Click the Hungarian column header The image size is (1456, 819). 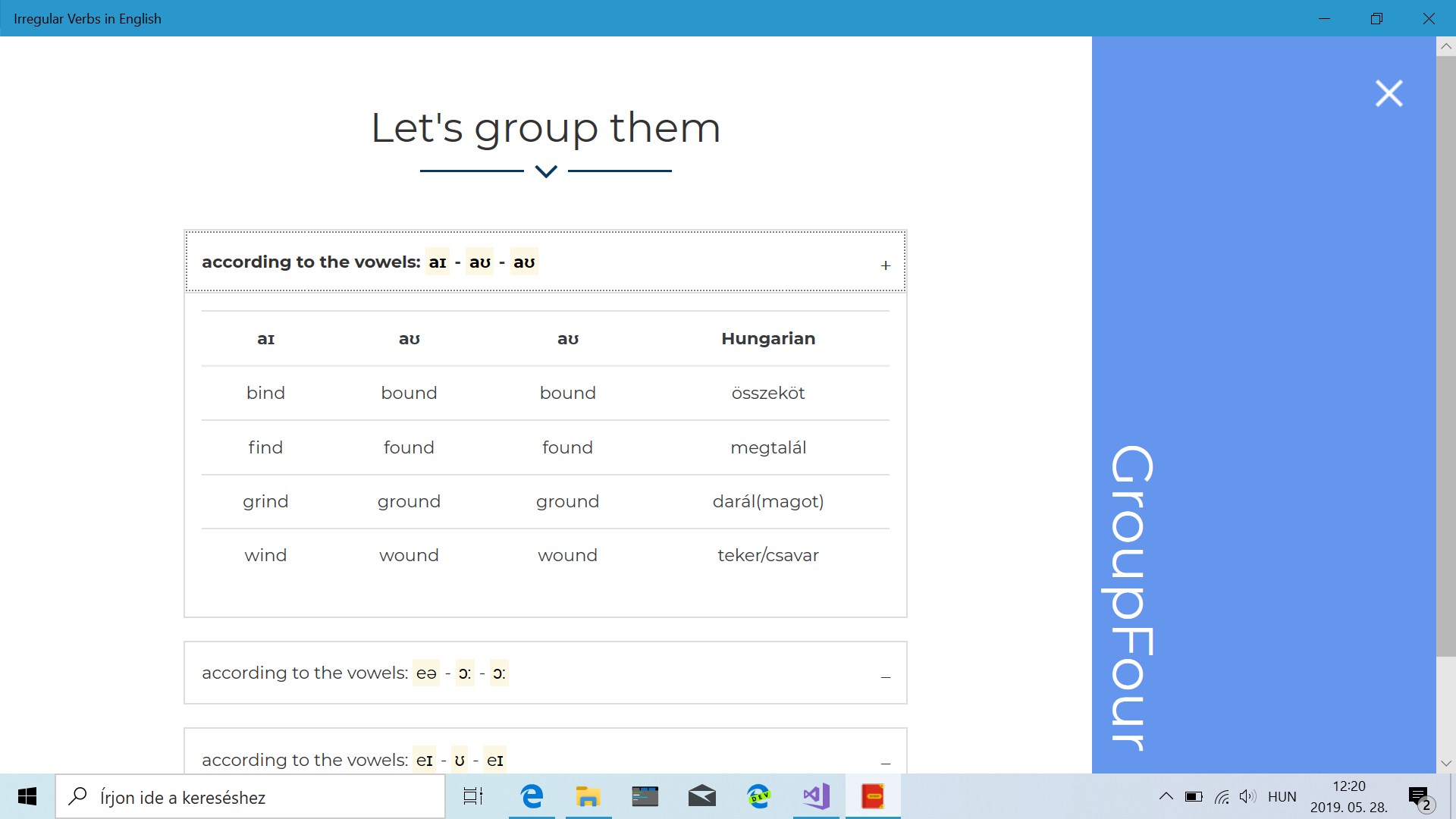coord(767,339)
